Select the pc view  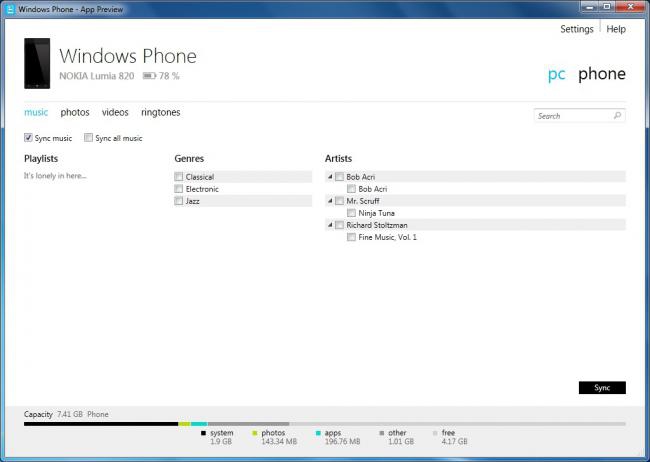click(x=556, y=74)
